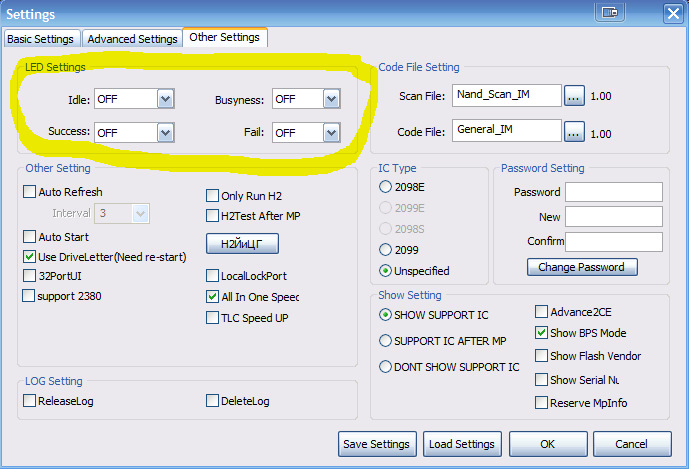Open the Success LED dropdown

[x=166, y=132]
